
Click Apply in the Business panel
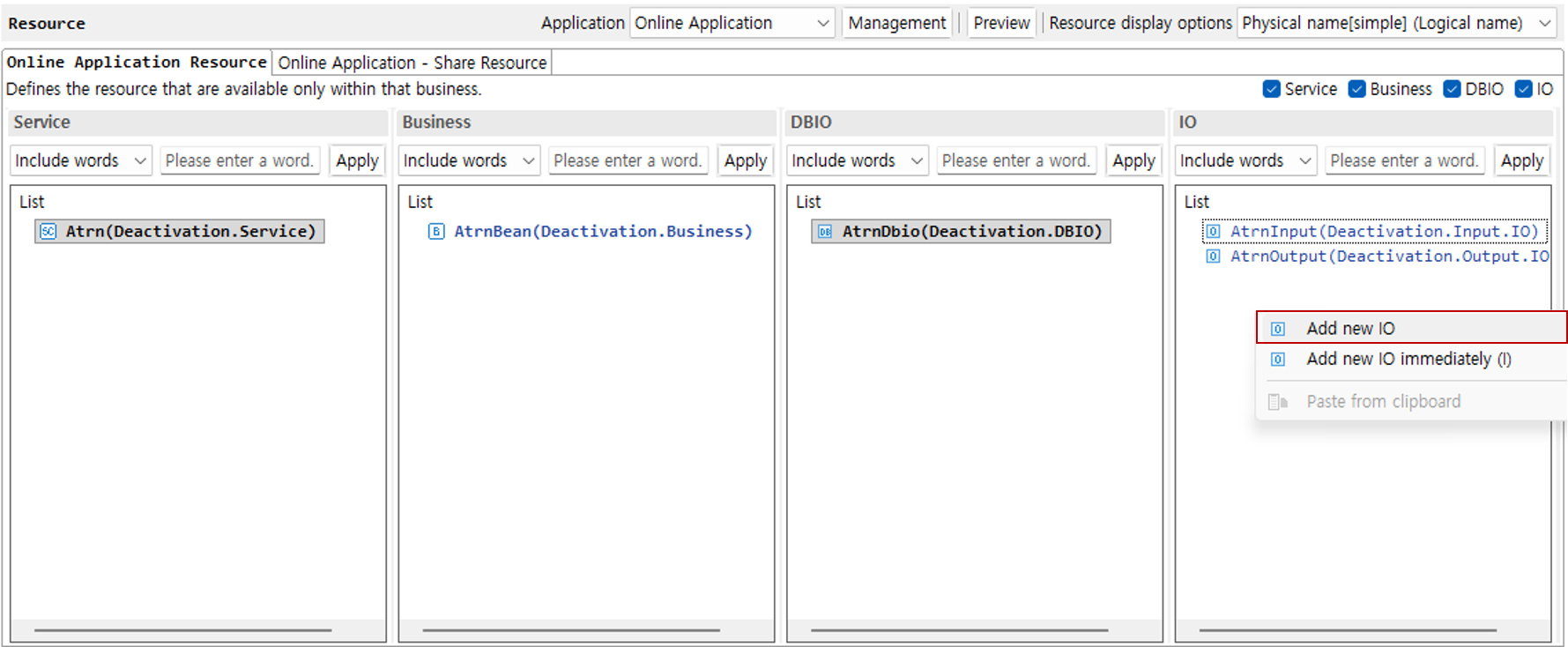745,160
